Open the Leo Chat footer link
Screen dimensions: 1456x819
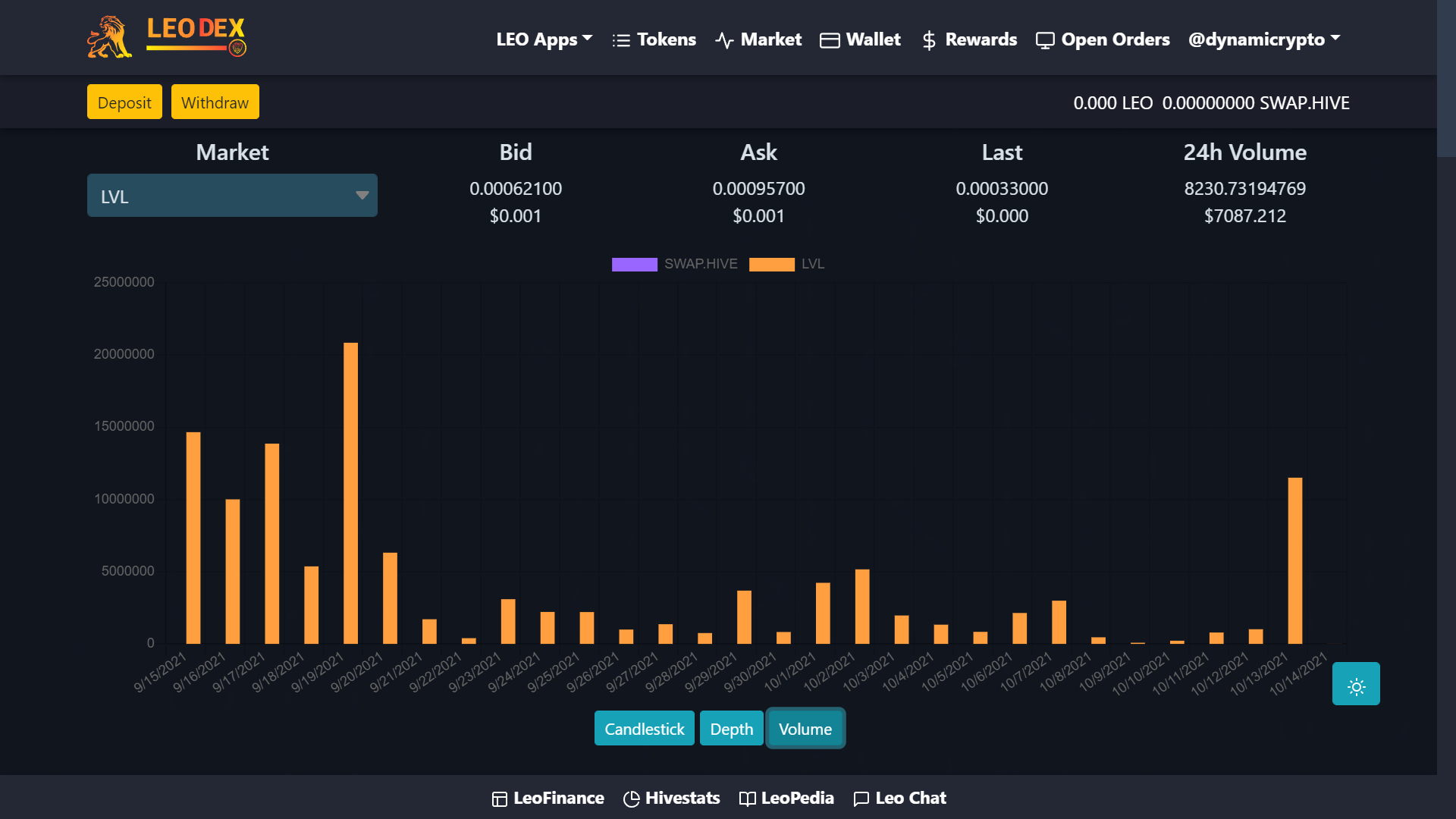pos(899,799)
